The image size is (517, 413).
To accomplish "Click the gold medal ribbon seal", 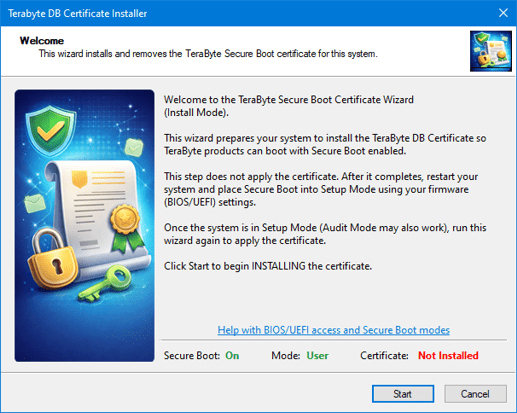I will (127, 227).
